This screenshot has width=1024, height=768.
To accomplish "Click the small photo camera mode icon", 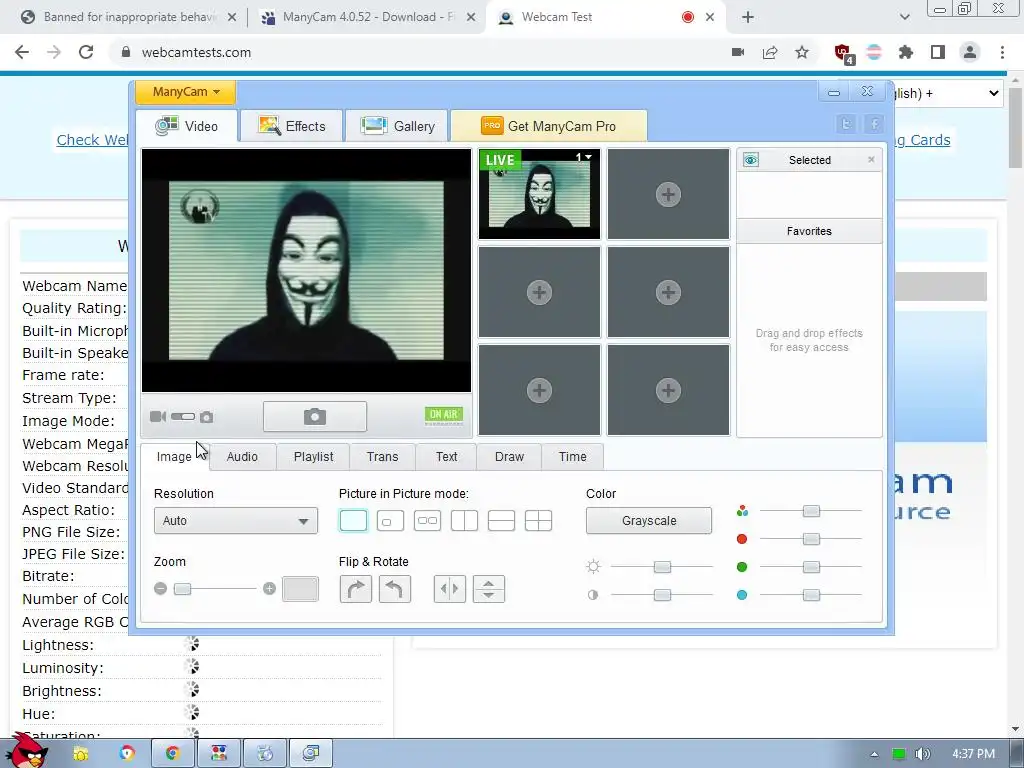I will (x=206, y=417).
